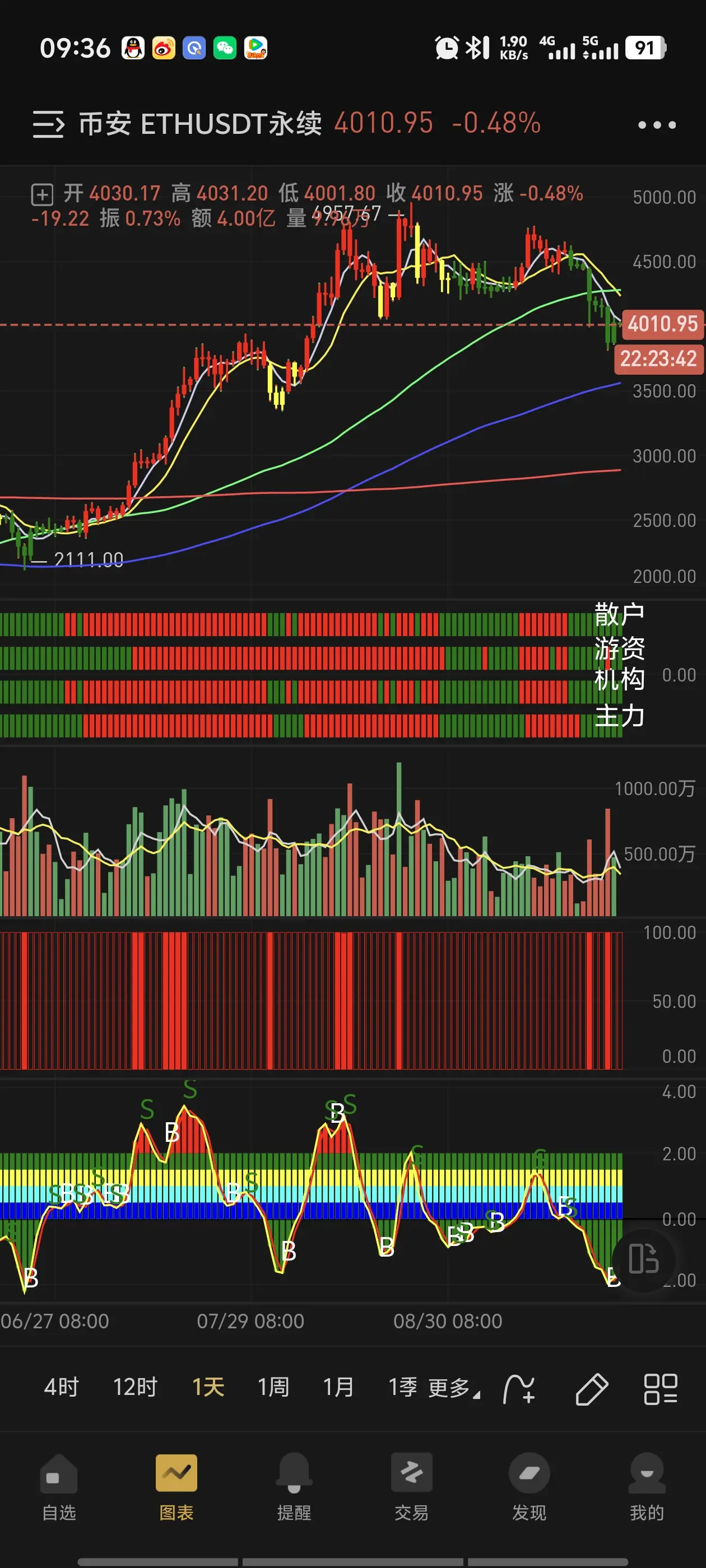706x1568 pixels.
Task: Tap the 开 4030.17 open value
Action: click(x=112, y=194)
